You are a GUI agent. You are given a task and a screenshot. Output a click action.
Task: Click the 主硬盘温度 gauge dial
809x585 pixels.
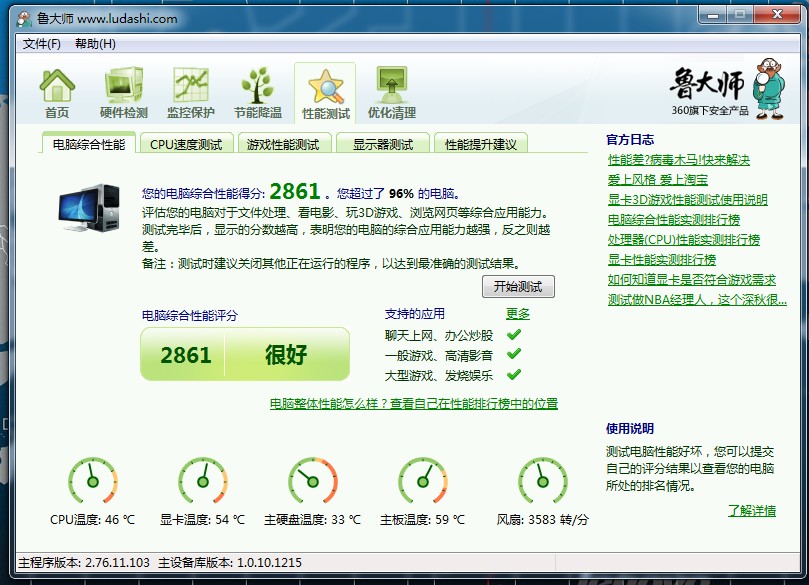[x=313, y=480]
